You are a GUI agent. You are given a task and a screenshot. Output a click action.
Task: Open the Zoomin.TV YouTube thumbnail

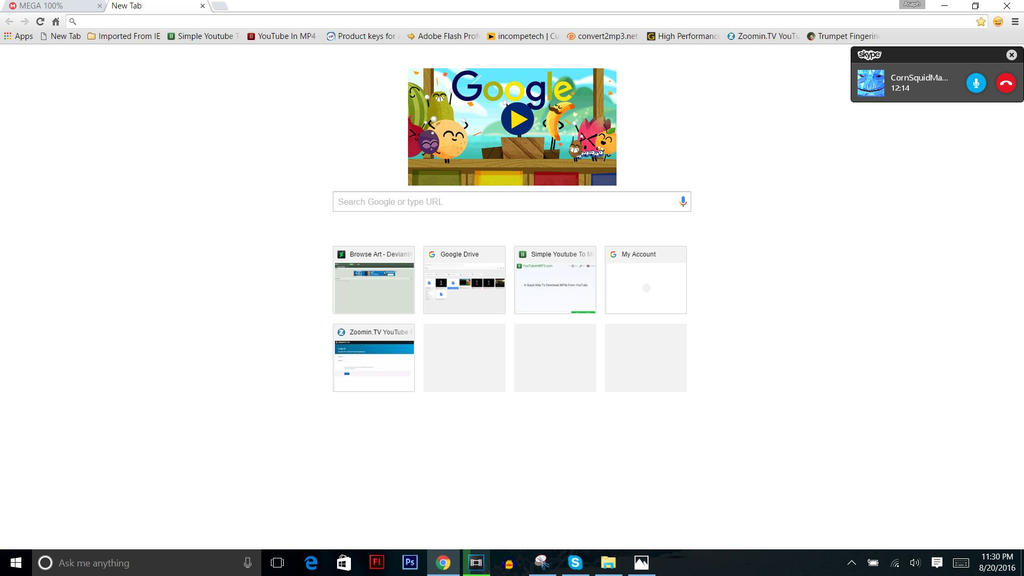pos(374,358)
